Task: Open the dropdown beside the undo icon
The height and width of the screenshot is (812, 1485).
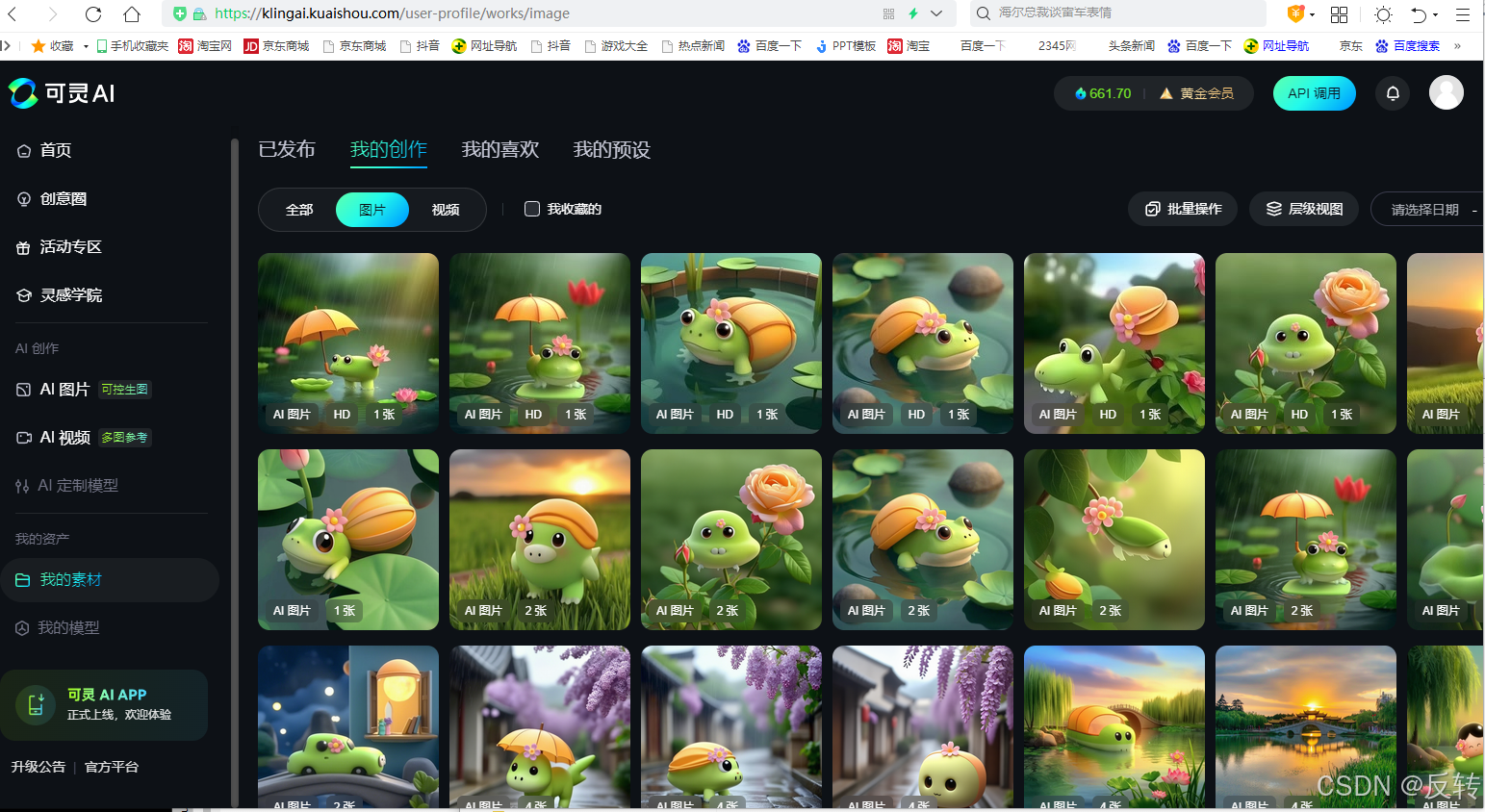Action: click(1435, 14)
